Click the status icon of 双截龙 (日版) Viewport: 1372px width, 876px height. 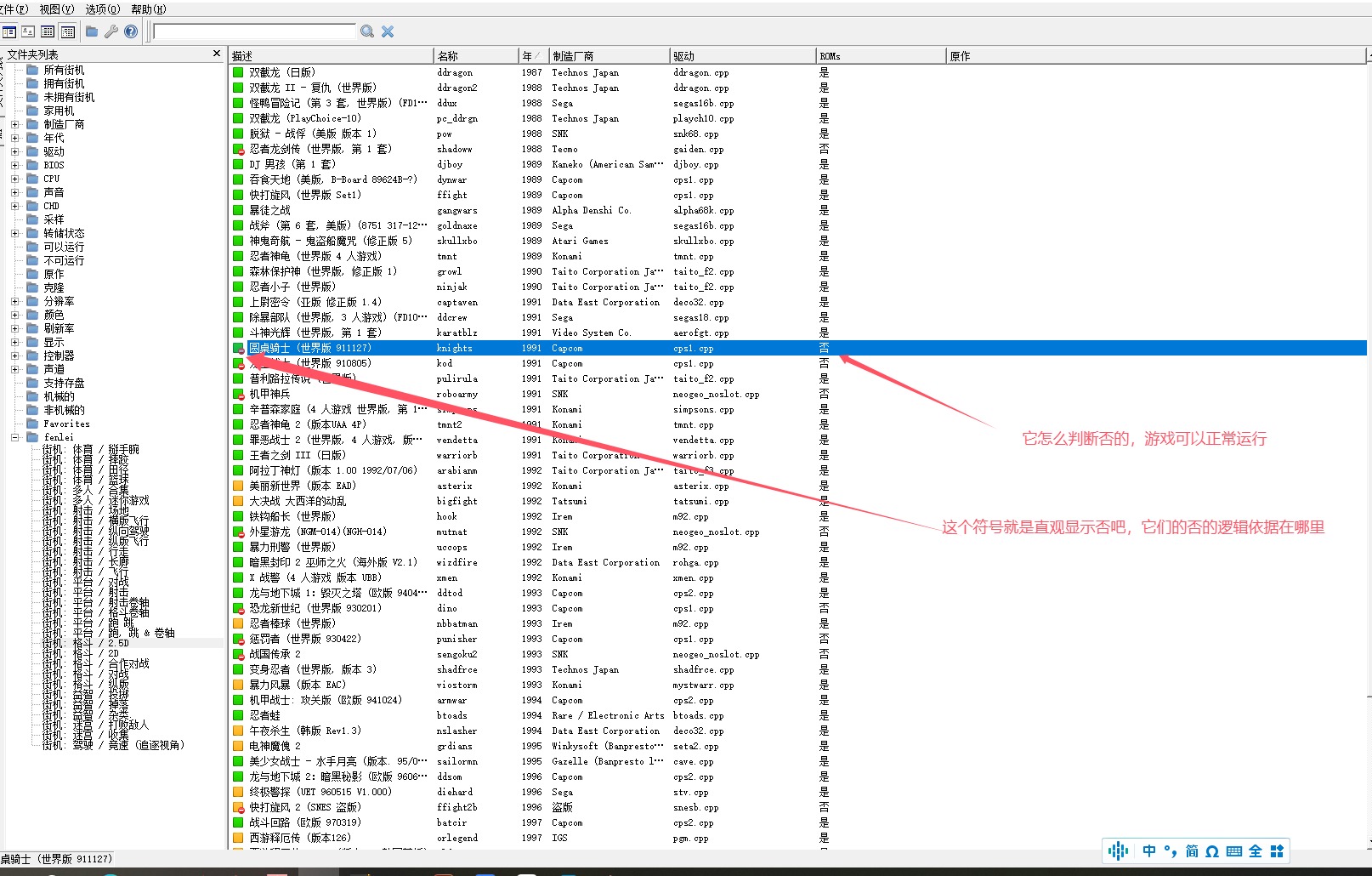coord(239,72)
